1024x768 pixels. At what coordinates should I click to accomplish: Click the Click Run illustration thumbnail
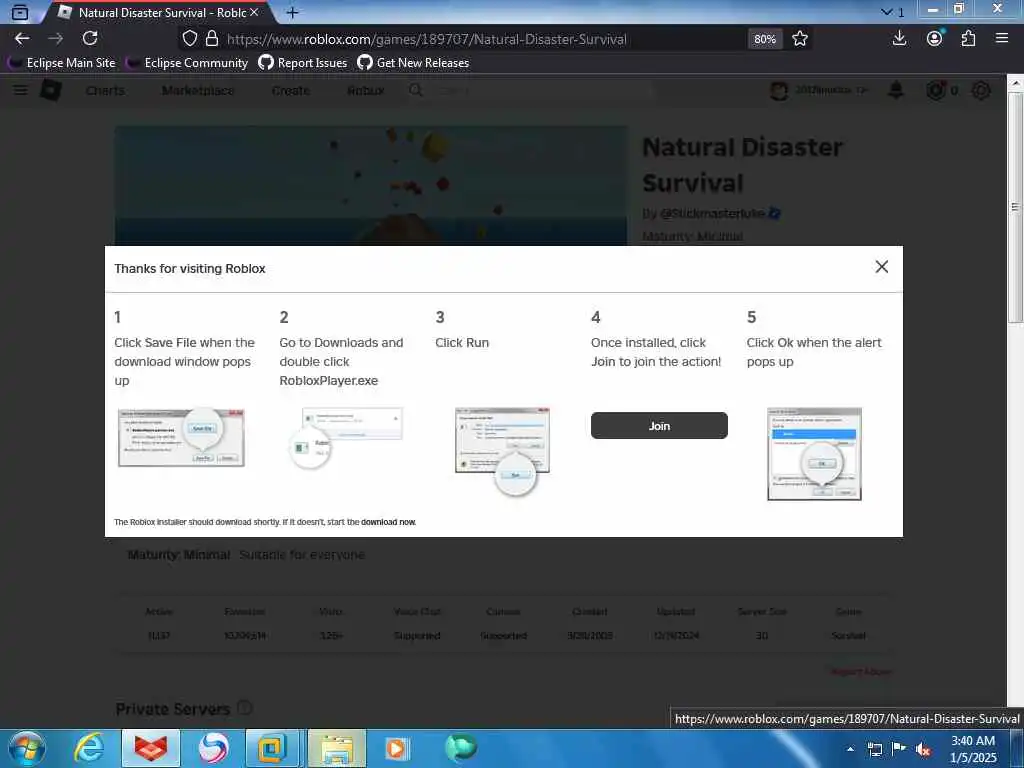502,451
